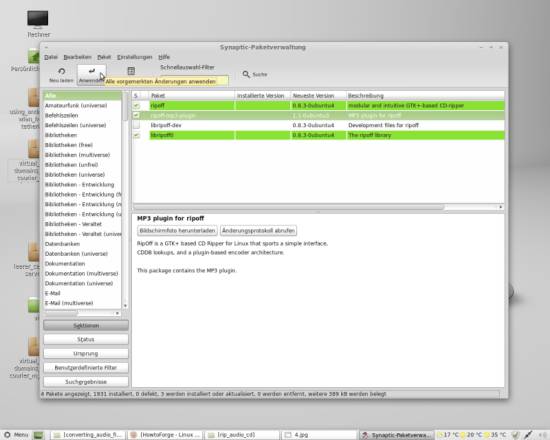Click 'Development files for ripoff' description cell
Viewport: 550px width, 440px height.
pos(383,125)
